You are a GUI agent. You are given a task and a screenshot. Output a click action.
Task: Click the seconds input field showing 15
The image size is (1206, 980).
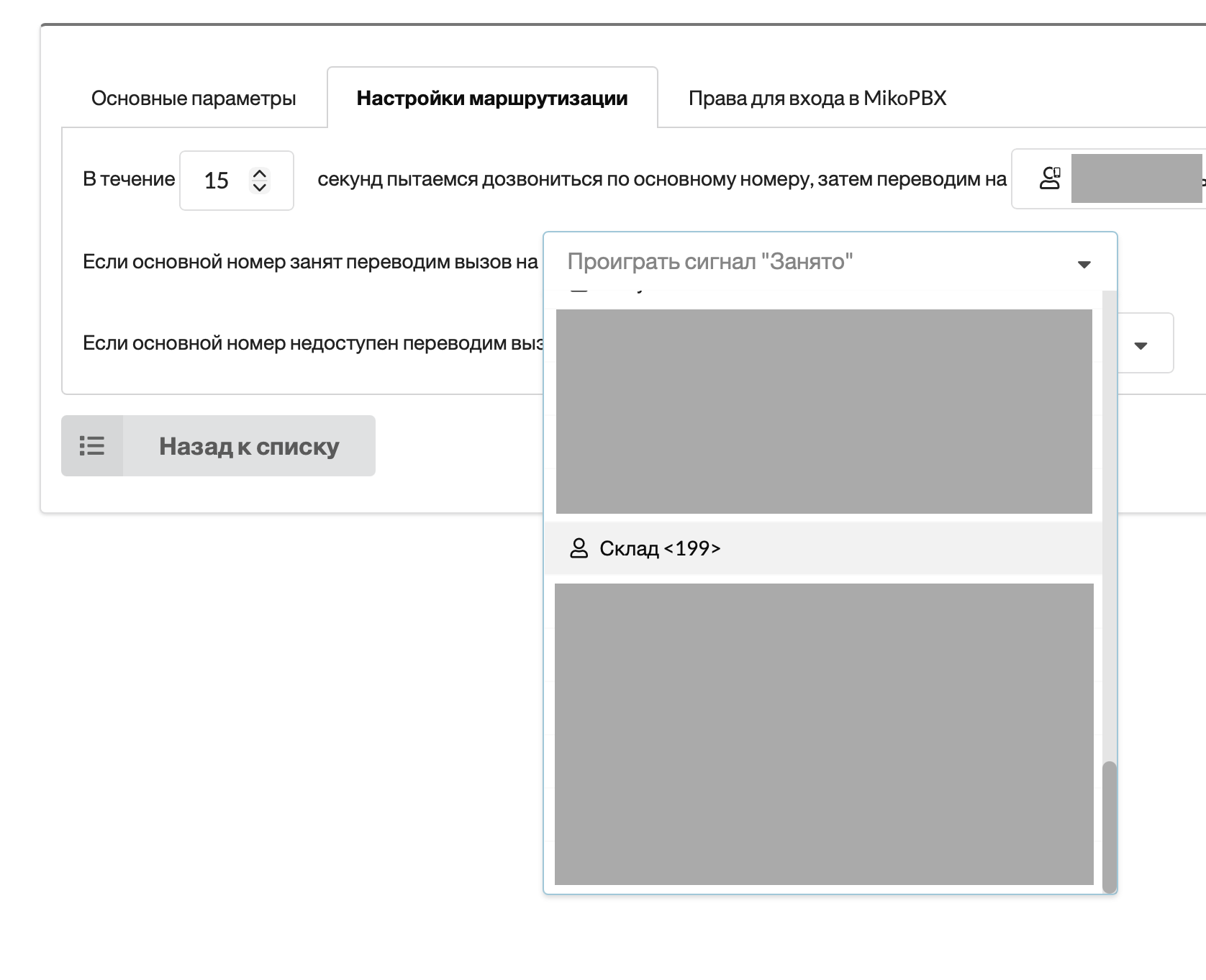pos(217,181)
